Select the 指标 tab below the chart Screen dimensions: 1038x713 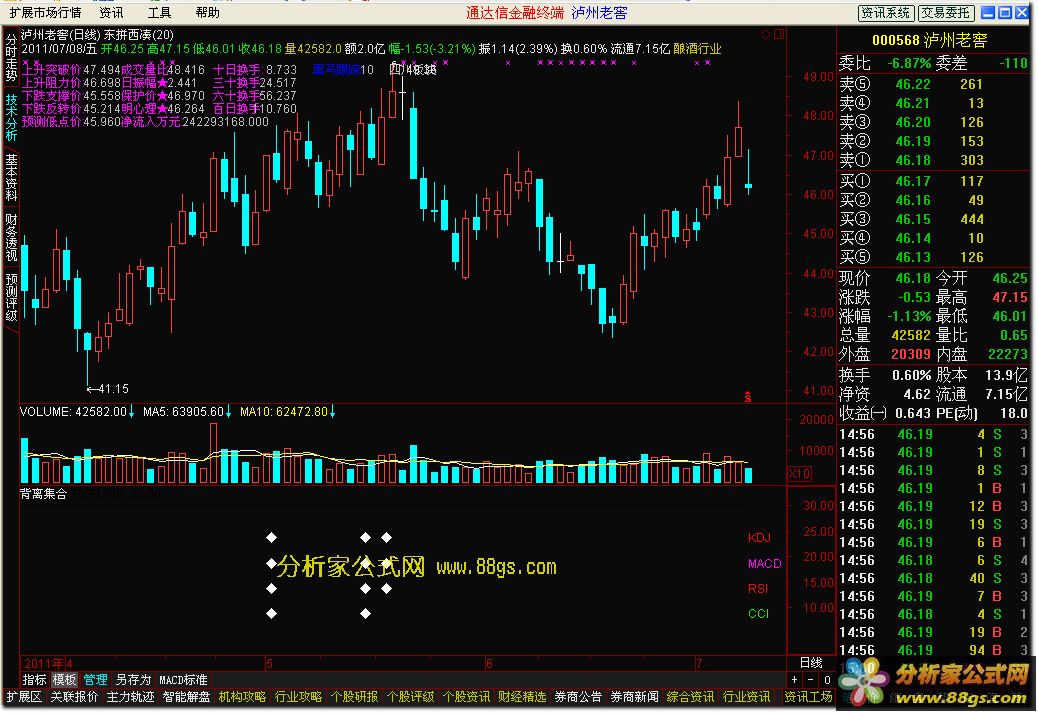pos(34,680)
